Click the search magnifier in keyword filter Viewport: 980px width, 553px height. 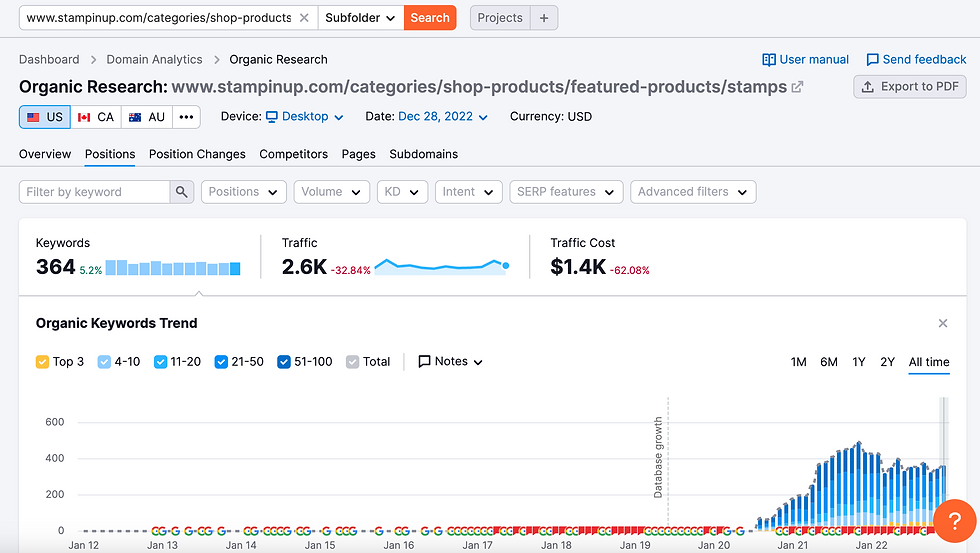point(181,192)
